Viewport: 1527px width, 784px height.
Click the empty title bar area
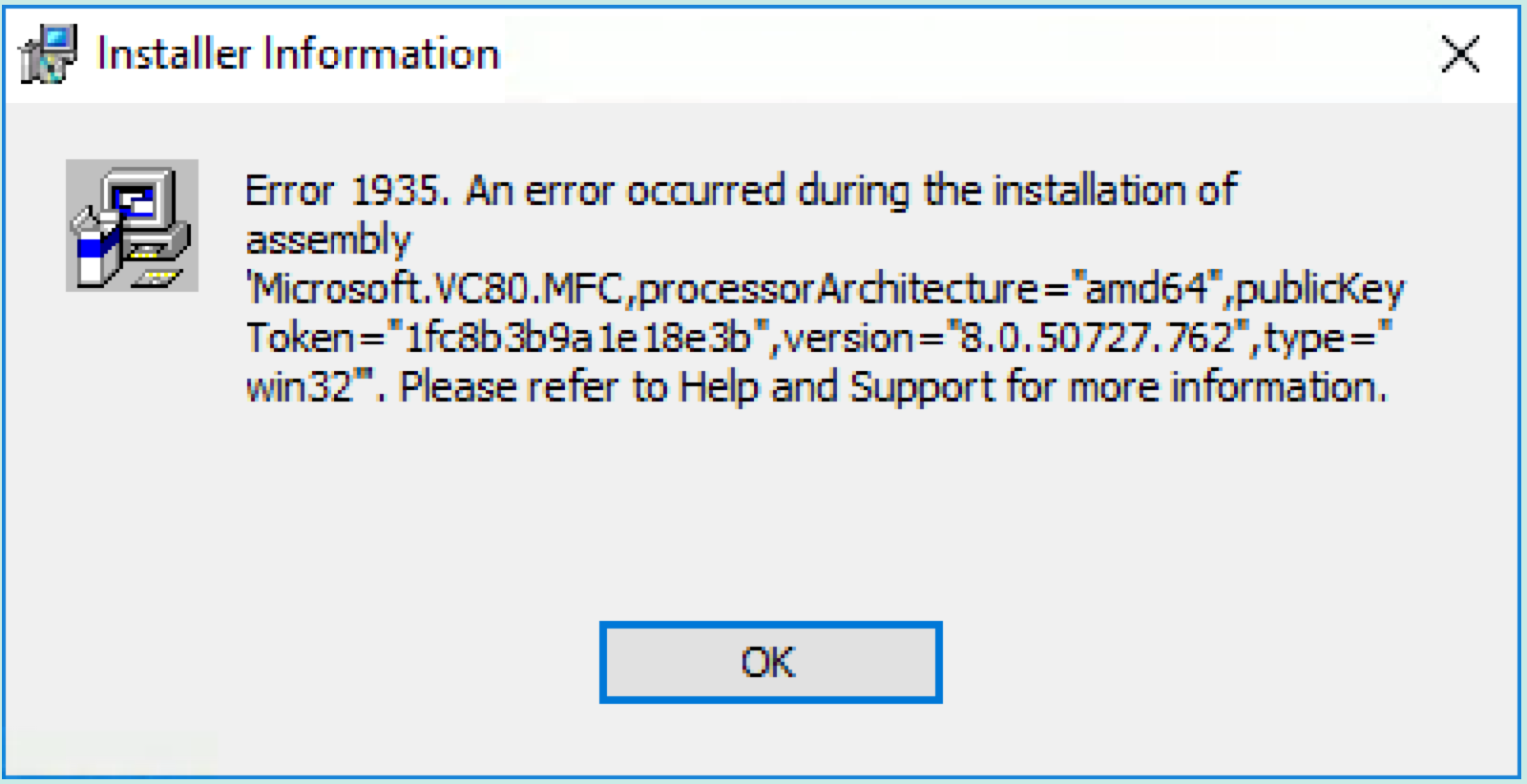tap(954, 53)
